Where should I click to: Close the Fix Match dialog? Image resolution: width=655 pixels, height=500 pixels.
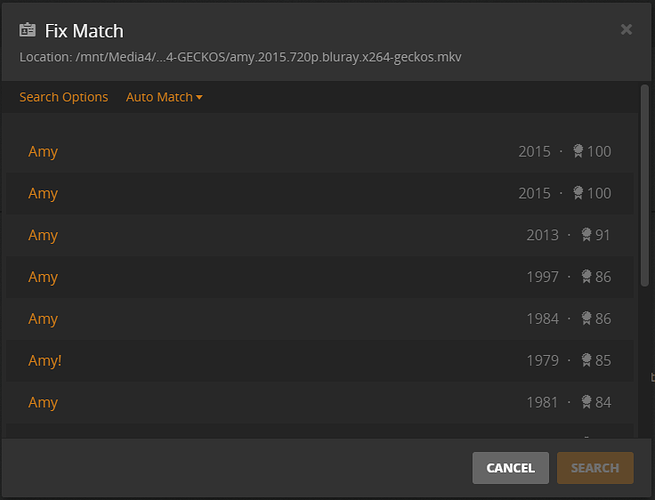[626, 30]
